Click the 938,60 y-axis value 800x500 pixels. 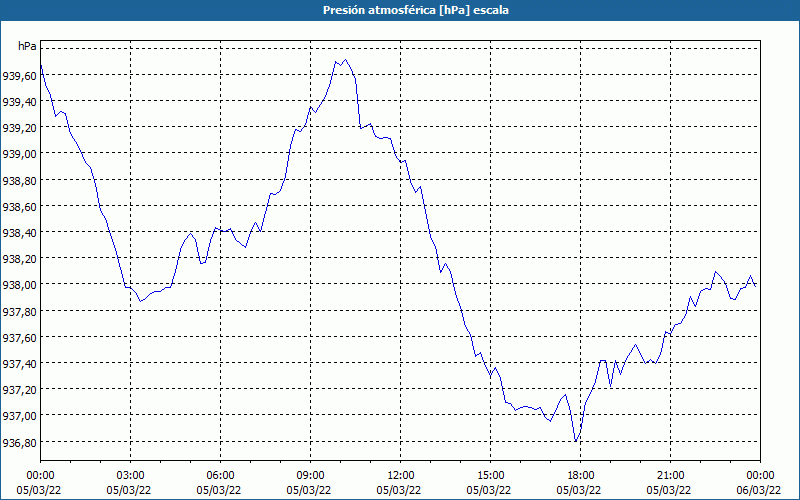click(x=19, y=206)
